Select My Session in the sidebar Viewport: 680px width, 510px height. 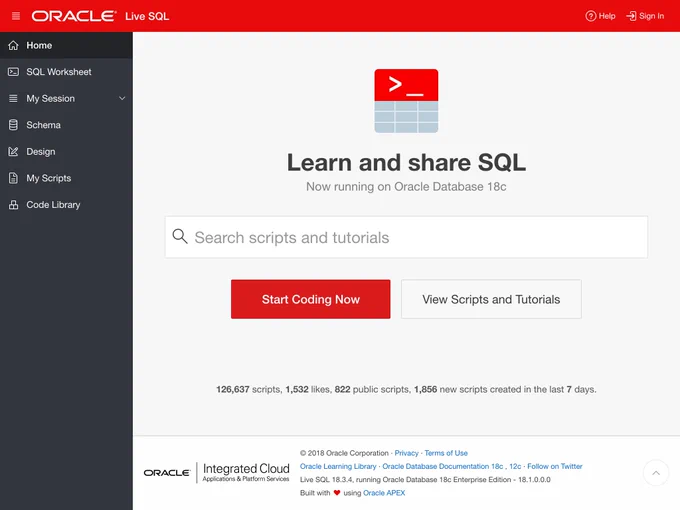coord(66,98)
